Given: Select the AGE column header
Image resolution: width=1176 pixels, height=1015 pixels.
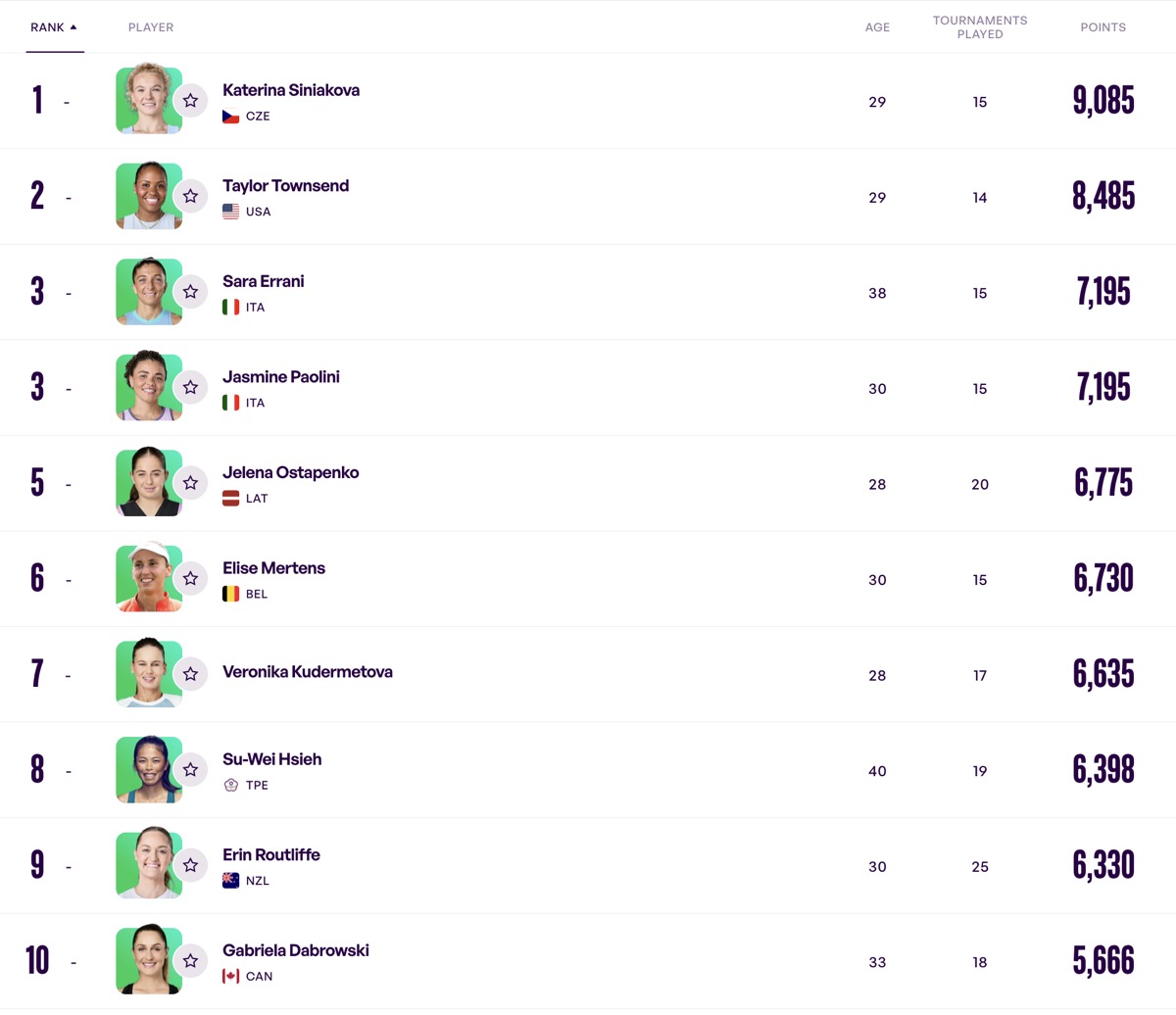Looking at the screenshot, I should click(x=877, y=27).
